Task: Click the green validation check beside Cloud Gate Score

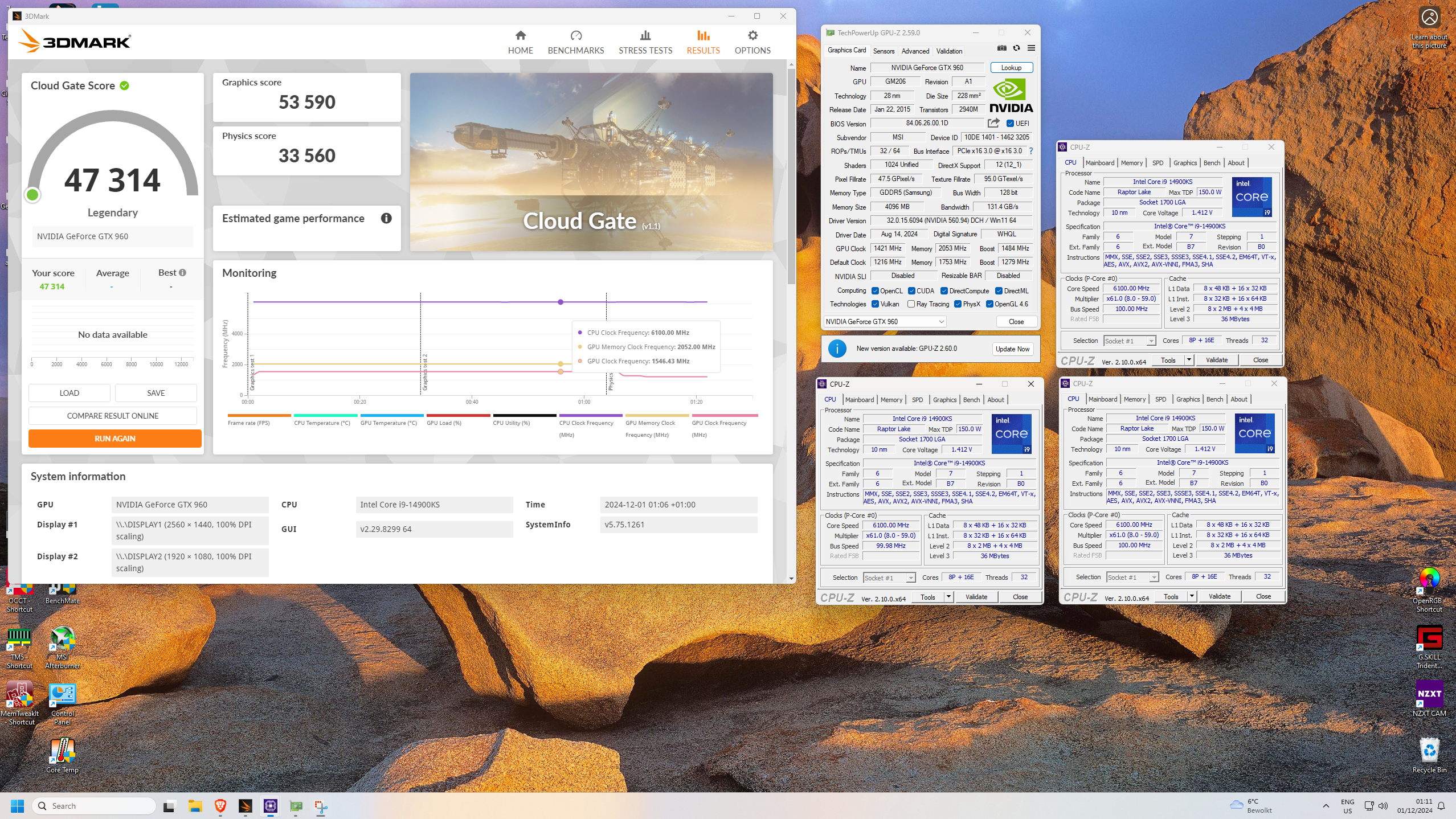Action: coord(125,85)
